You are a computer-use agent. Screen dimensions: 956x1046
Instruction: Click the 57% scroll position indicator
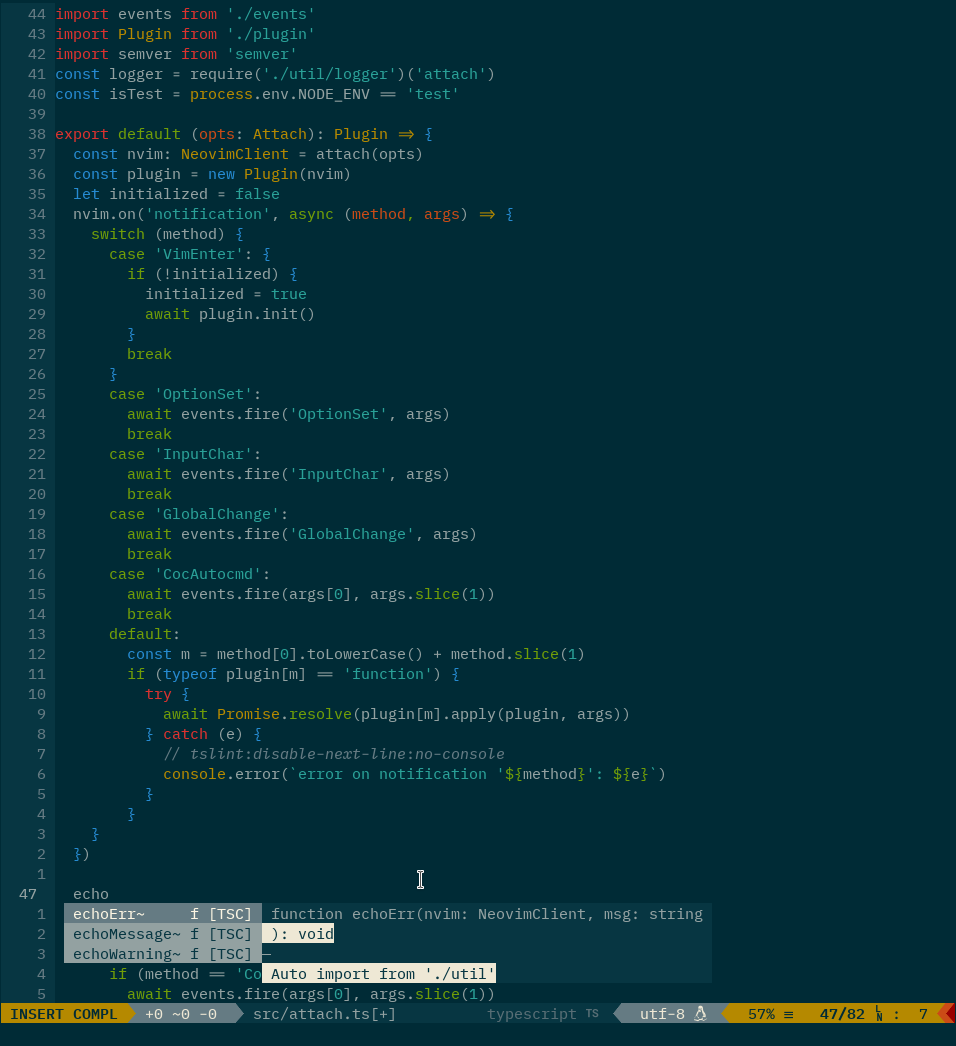tap(764, 1013)
